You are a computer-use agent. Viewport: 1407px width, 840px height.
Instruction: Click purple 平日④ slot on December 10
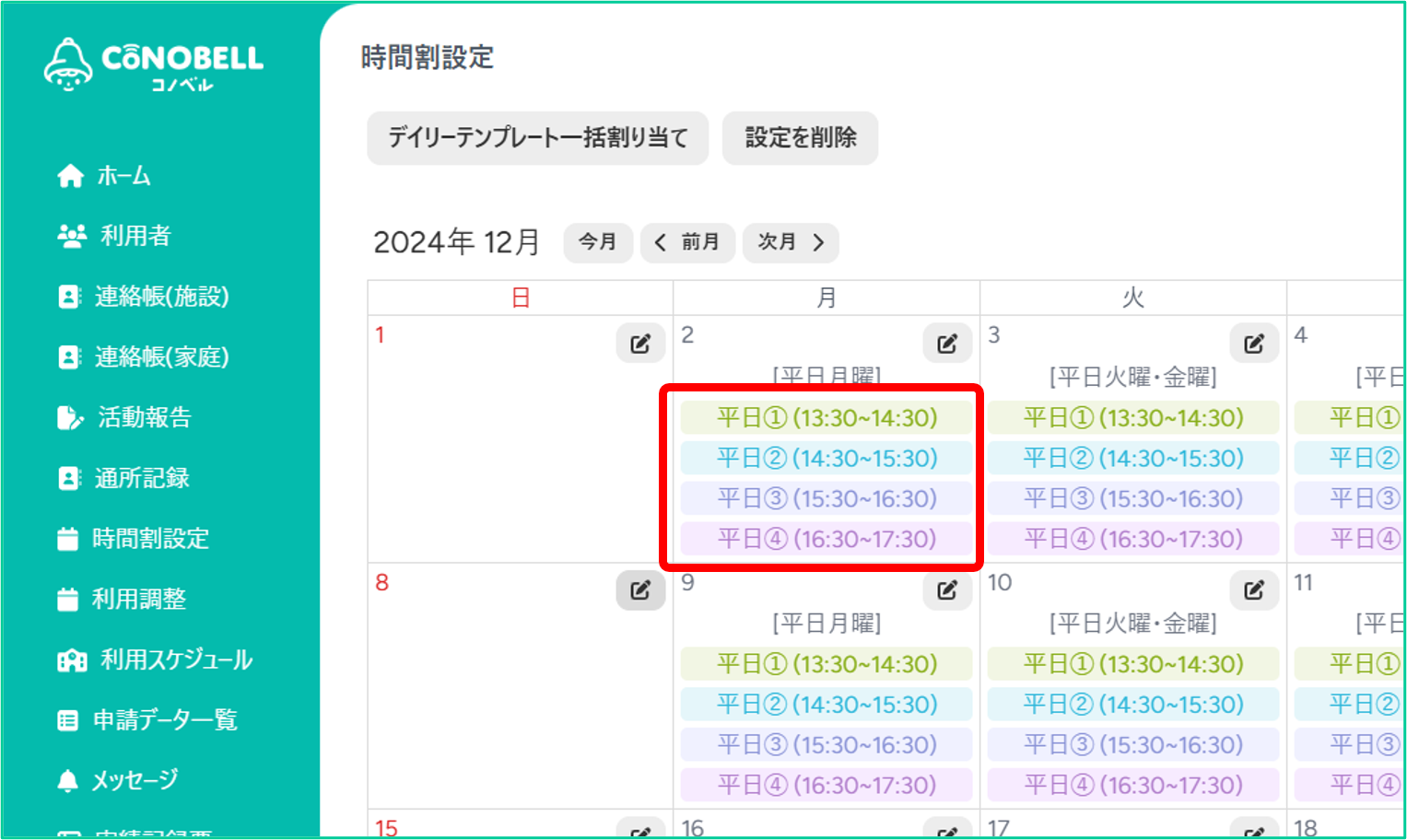(1132, 785)
